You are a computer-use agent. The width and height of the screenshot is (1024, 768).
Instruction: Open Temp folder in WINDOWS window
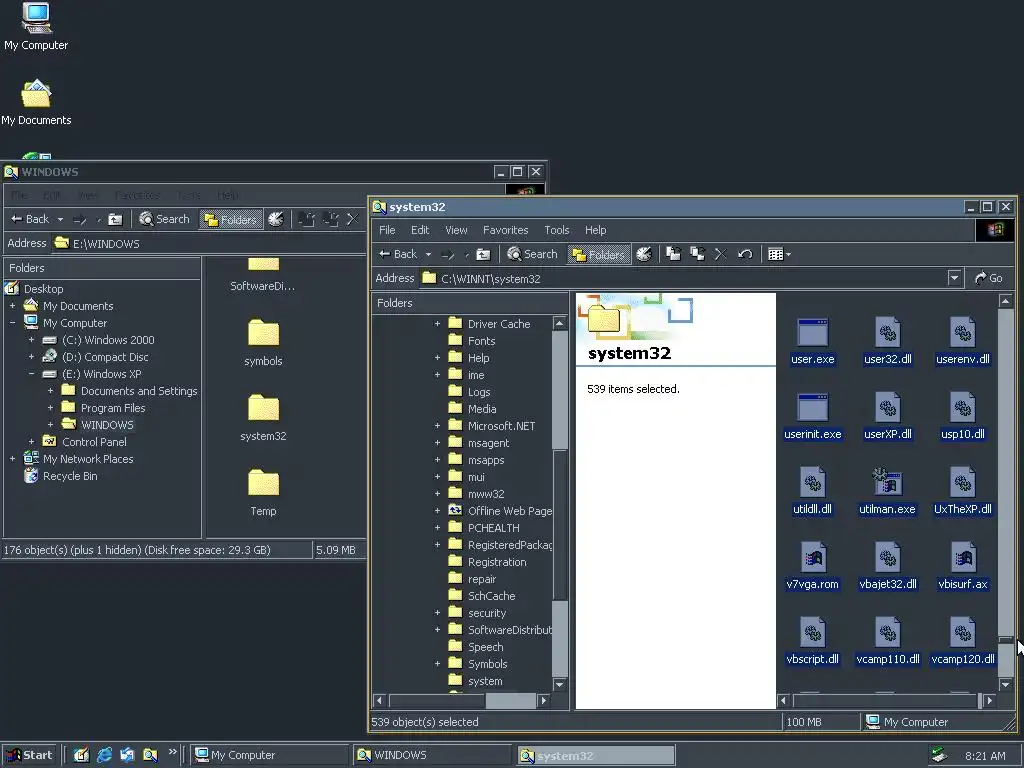pyautogui.click(x=263, y=492)
